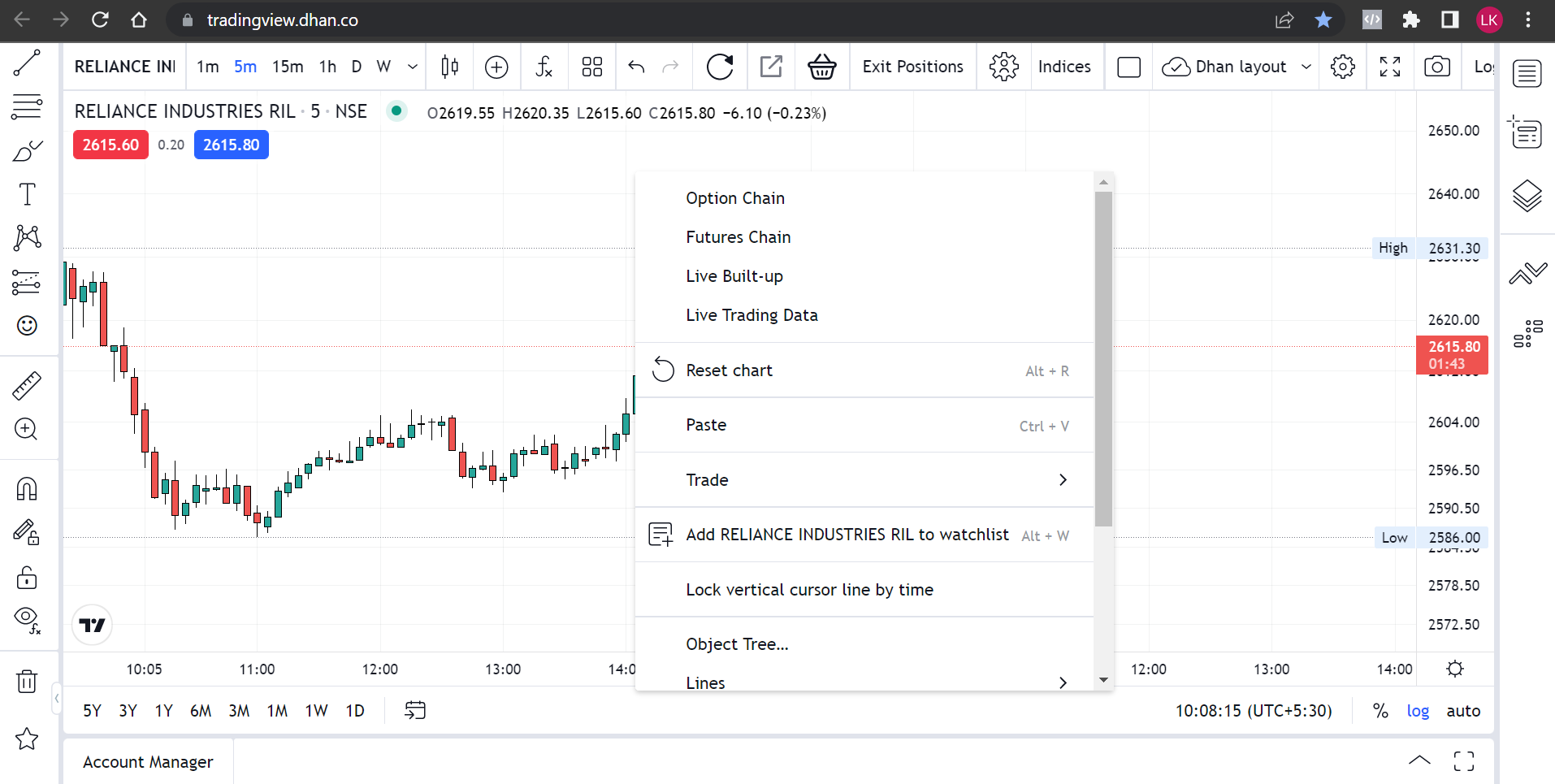
Task: Open the basket order icon
Action: [x=822, y=67]
